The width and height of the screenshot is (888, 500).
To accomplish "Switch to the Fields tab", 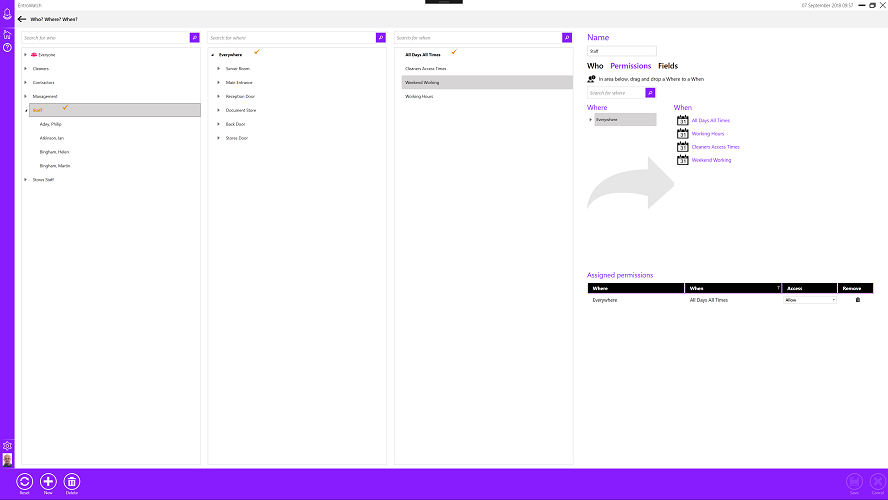I will tap(667, 66).
